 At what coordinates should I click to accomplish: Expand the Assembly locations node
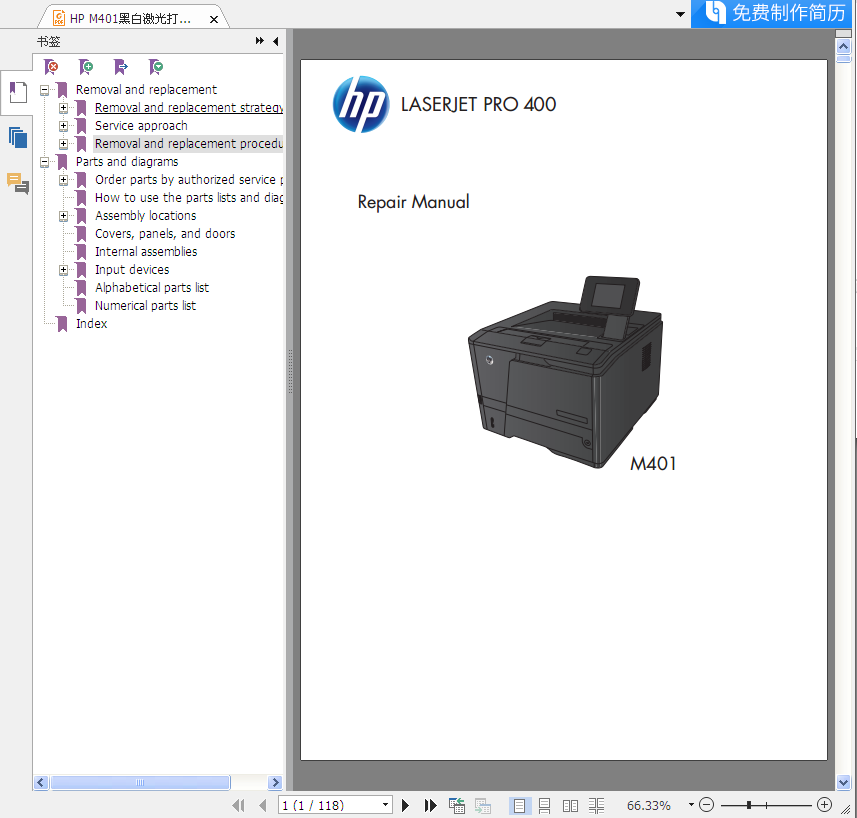pyautogui.click(x=63, y=216)
